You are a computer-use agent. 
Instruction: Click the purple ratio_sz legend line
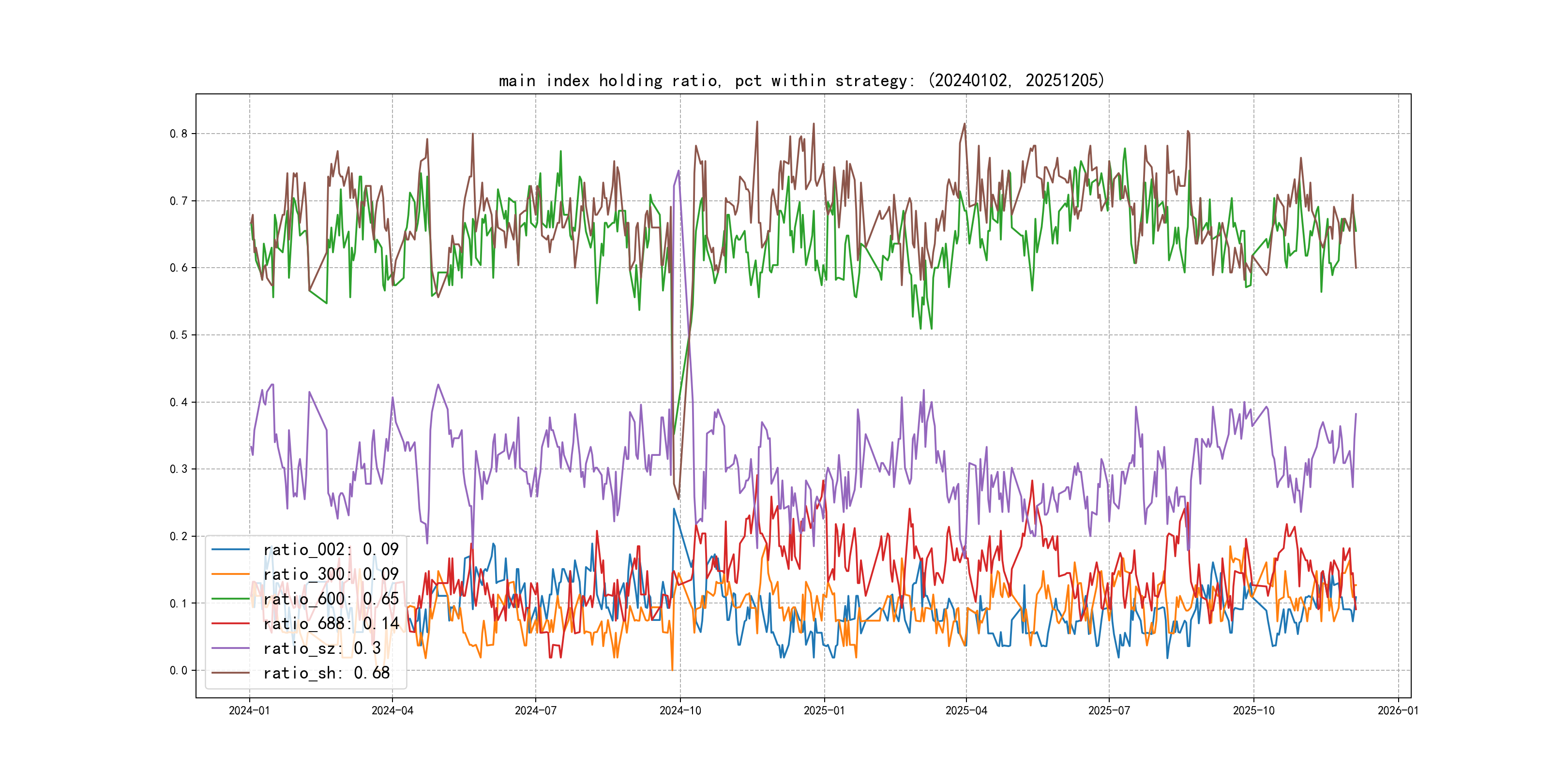click(231, 648)
